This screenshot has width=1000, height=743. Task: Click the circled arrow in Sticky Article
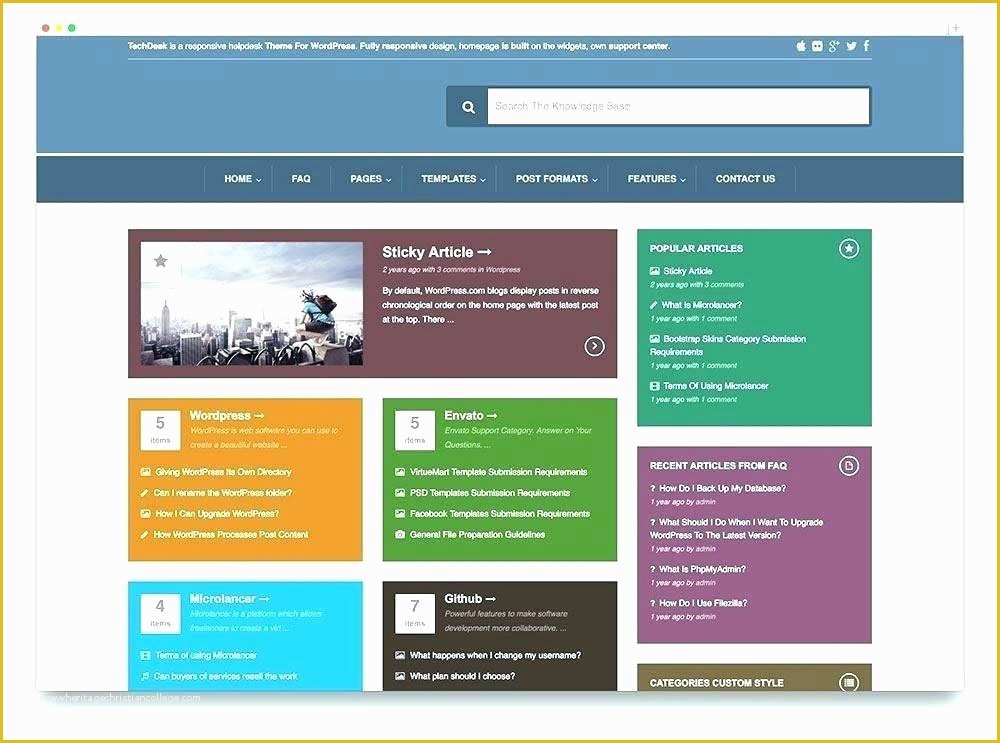594,346
